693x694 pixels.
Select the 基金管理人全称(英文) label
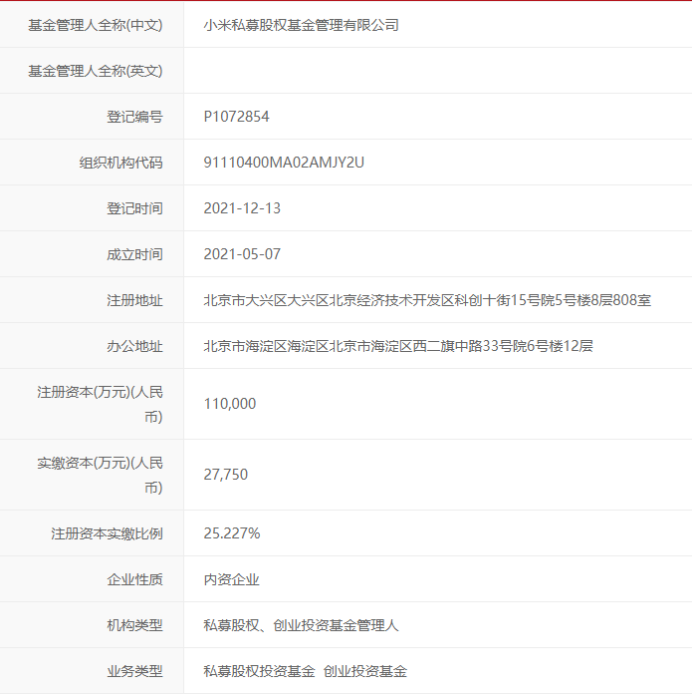(x=95, y=71)
